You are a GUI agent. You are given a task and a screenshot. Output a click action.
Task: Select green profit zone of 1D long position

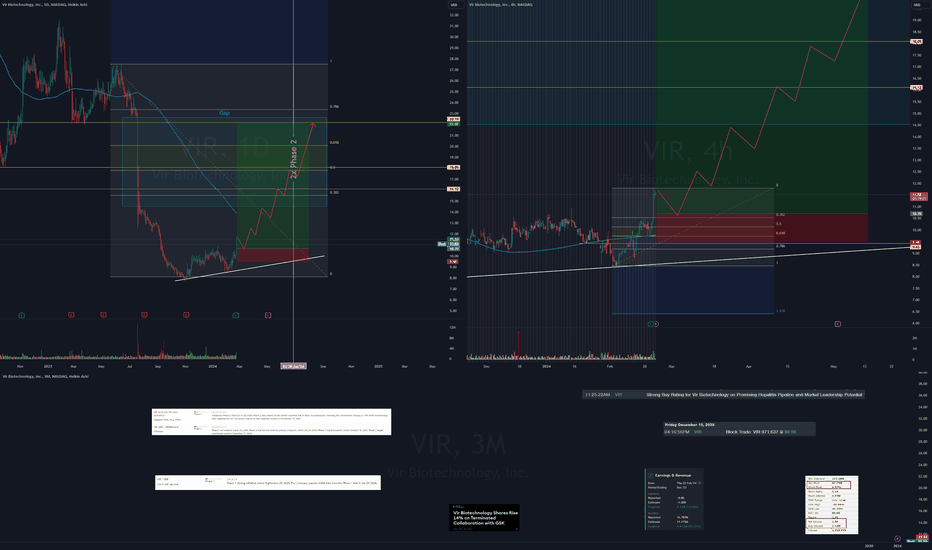(x=272, y=185)
